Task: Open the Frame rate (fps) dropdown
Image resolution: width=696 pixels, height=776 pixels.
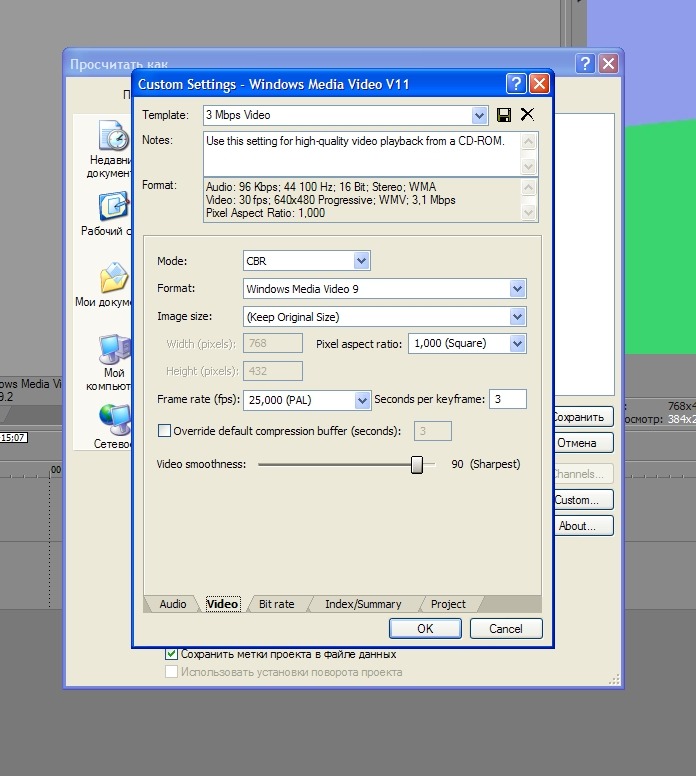Action: point(362,400)
